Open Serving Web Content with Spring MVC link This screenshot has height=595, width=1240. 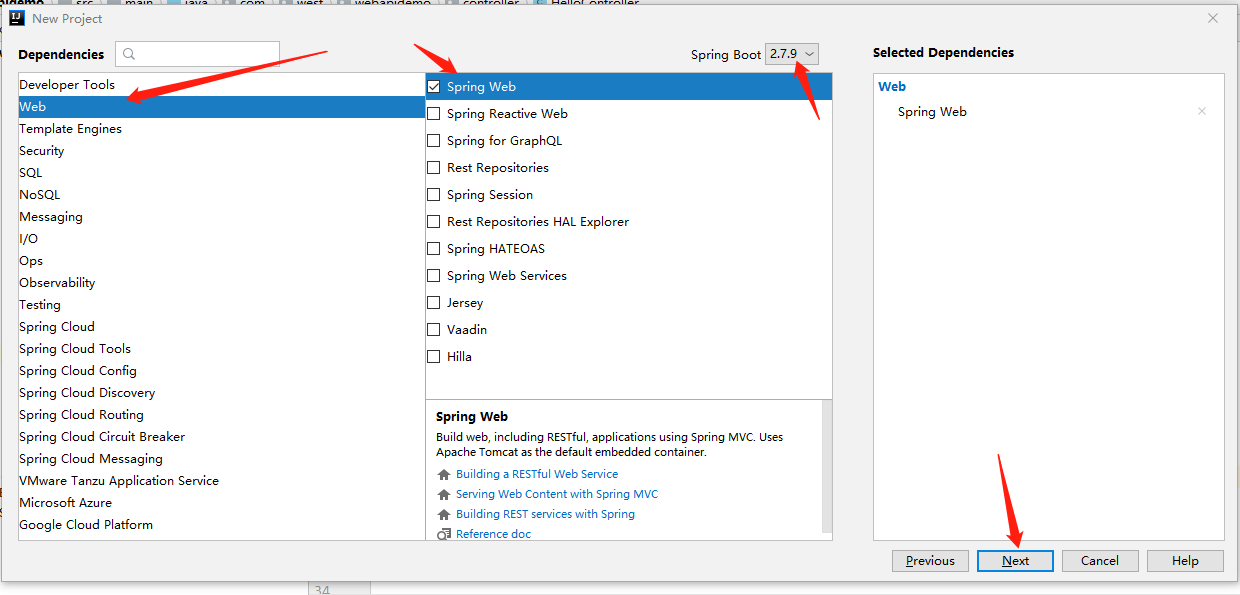click(557, 495)
